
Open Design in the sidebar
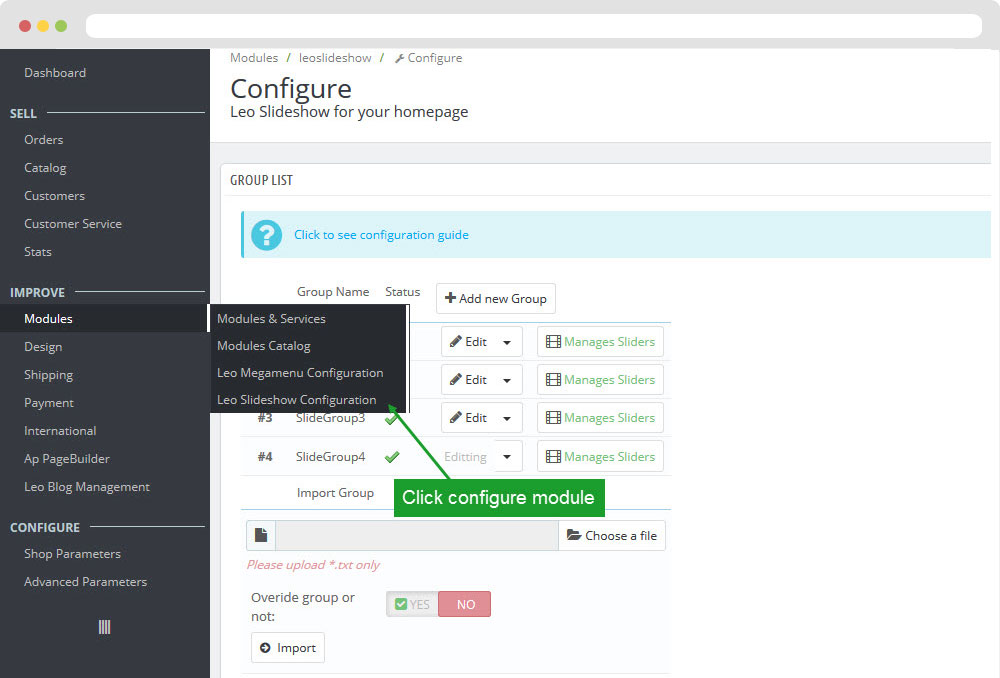click(43, 347)
